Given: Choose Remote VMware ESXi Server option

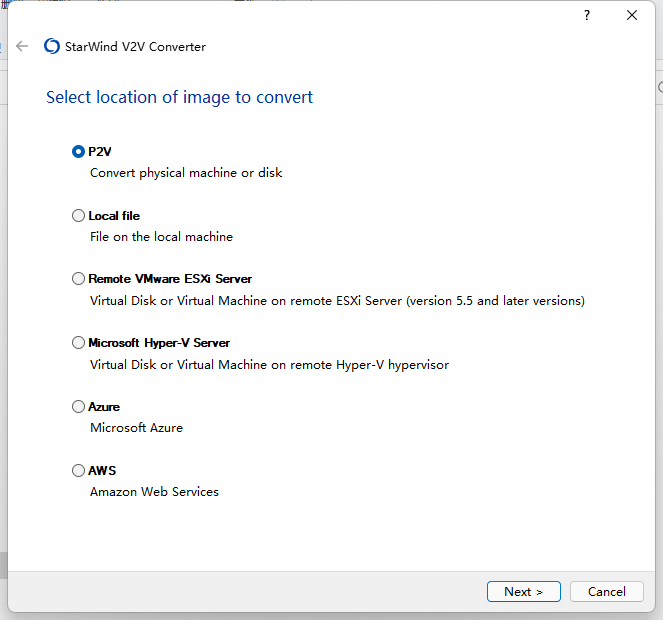Looking at the screenshot, I should (x=79, y=279).
